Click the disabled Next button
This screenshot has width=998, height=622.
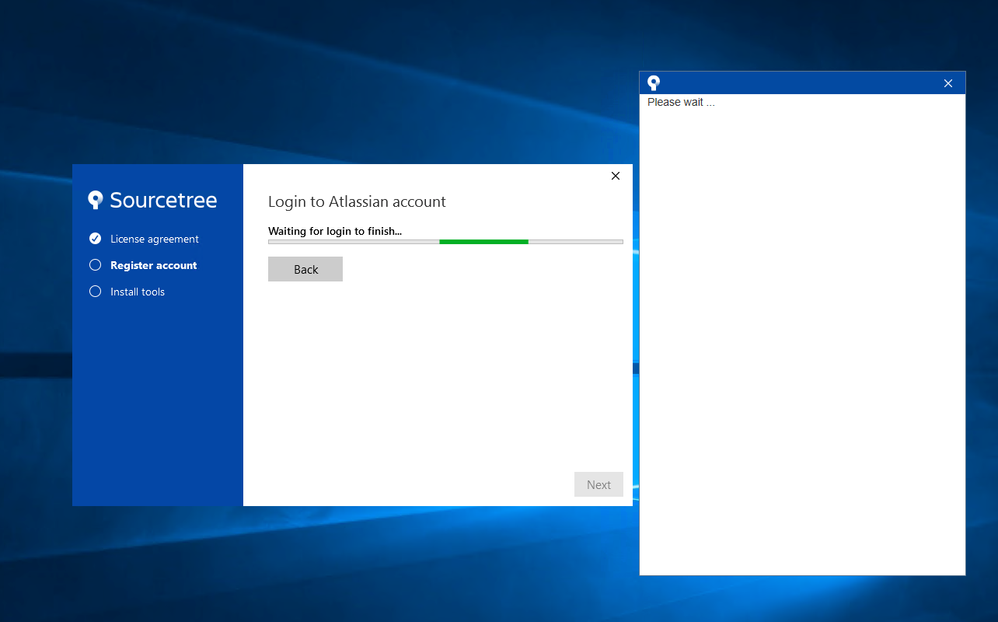[x=598, y=484]
